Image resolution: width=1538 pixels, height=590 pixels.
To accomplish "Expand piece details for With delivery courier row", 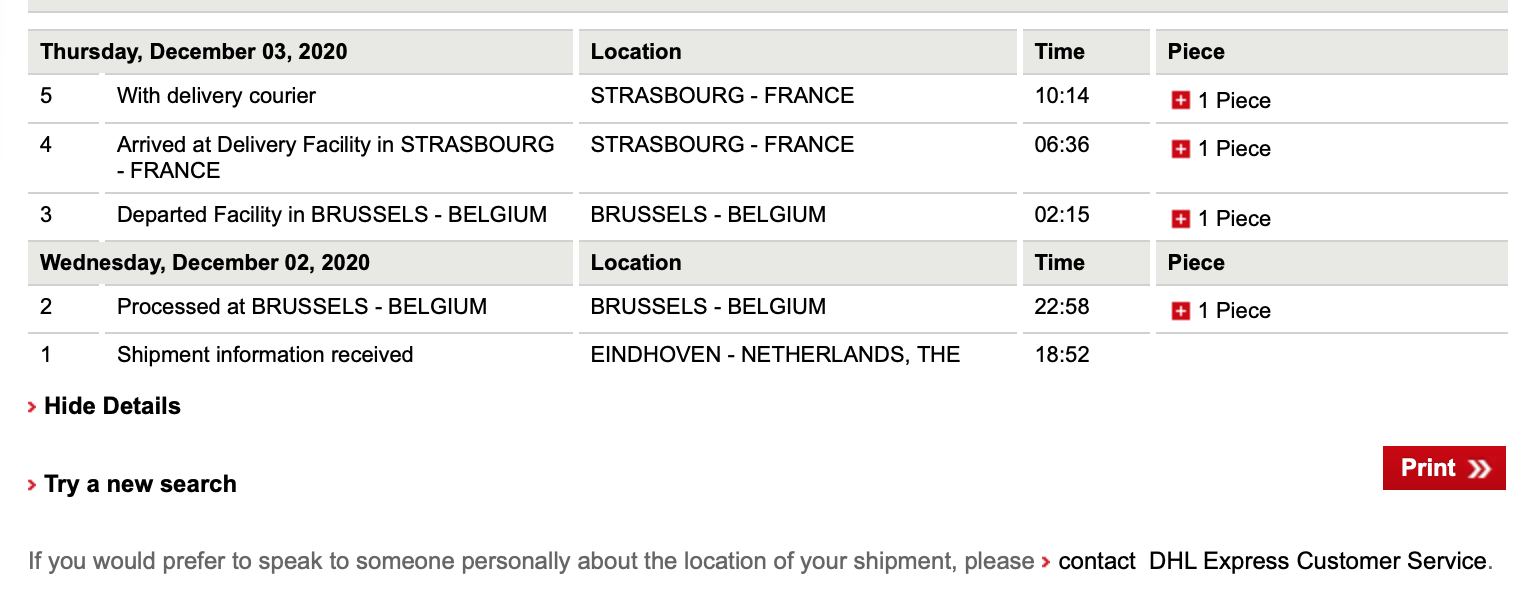I will pos(1180,101).
